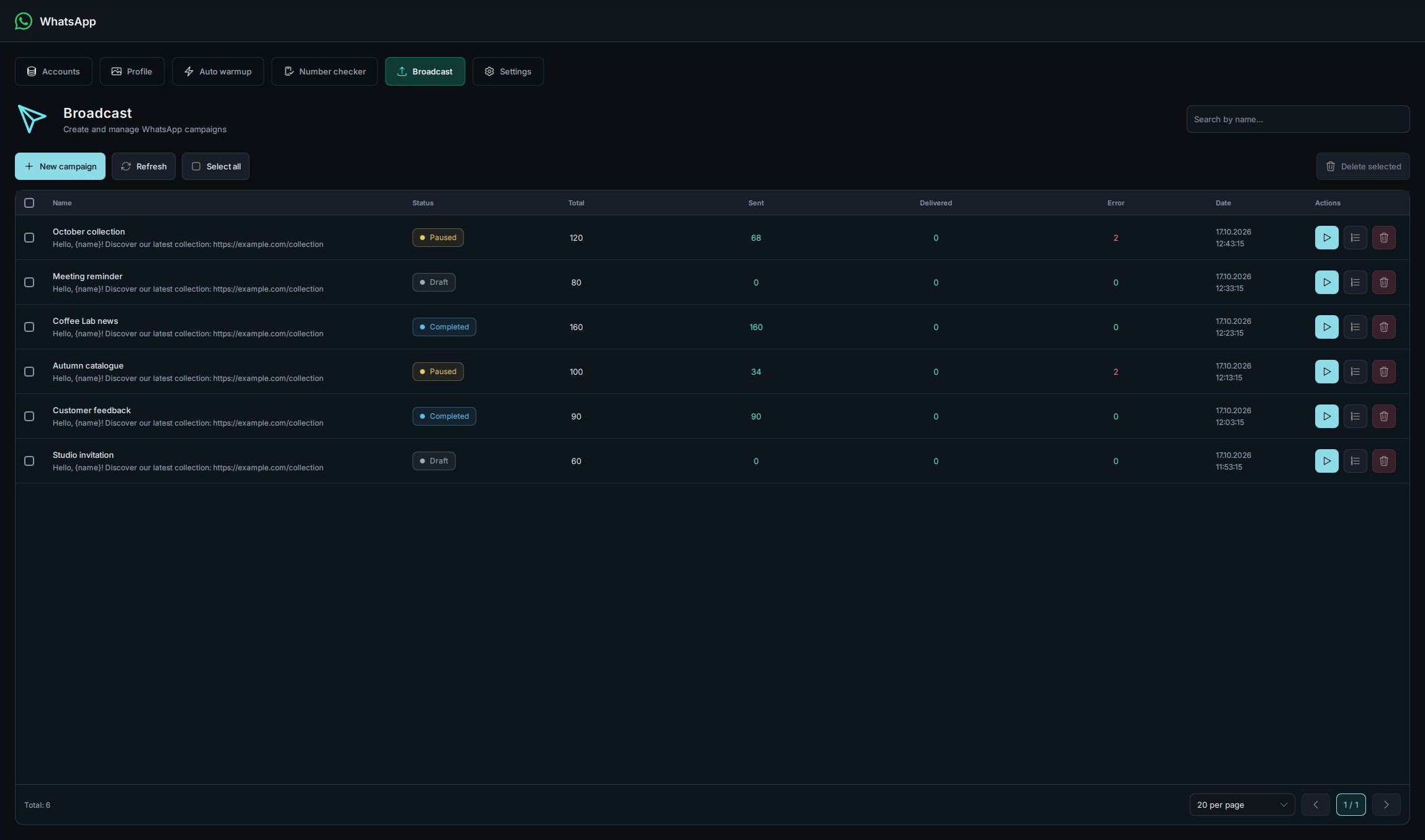Start the October collection campaign

coord(1326,238)
